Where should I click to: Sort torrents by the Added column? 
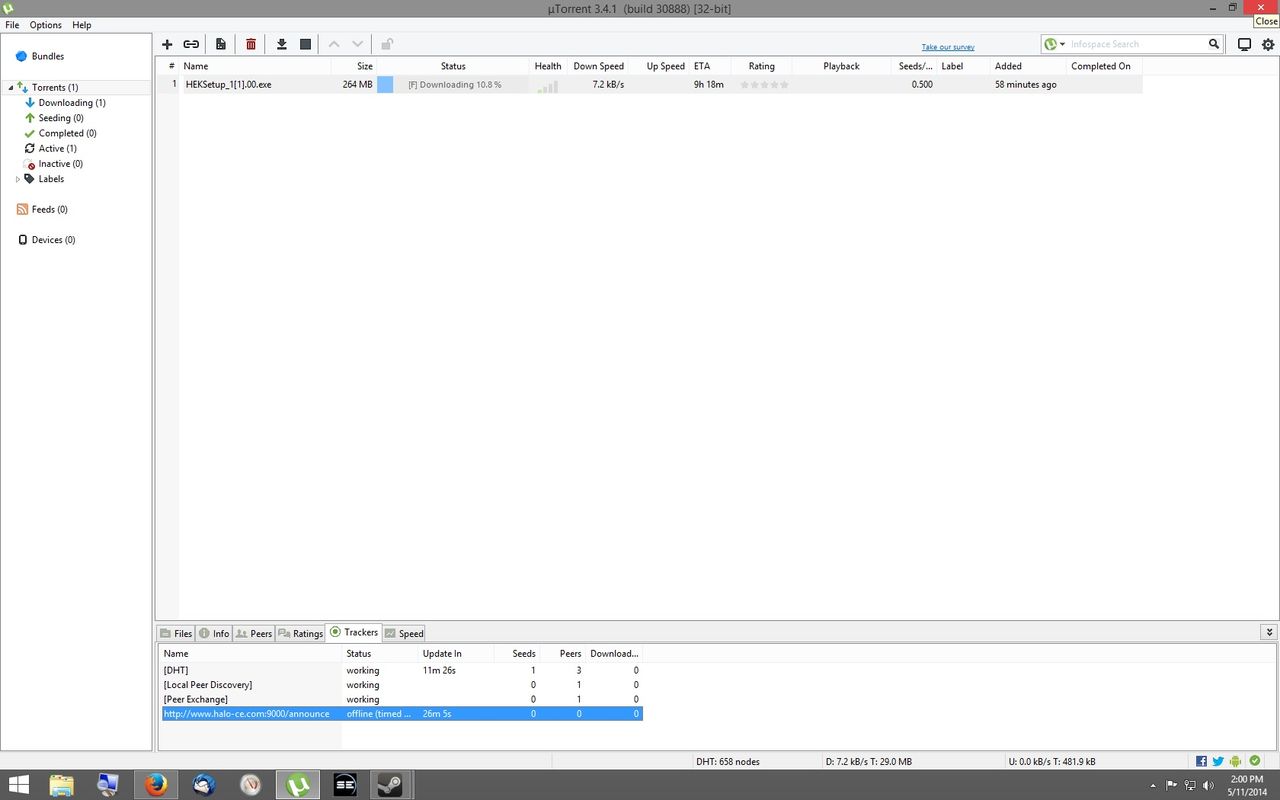coord(1027,66)
